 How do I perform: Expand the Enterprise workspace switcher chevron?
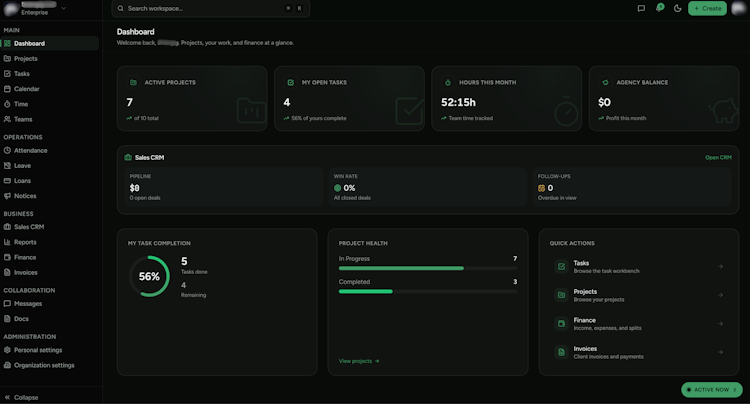(x=64, y=8)
